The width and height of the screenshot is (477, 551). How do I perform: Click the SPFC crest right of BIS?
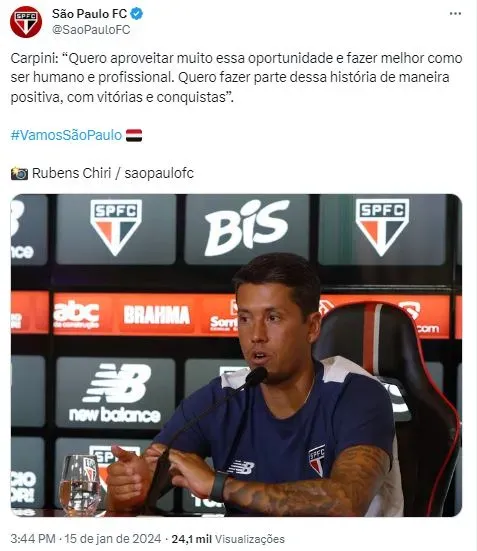click(382, 227)
